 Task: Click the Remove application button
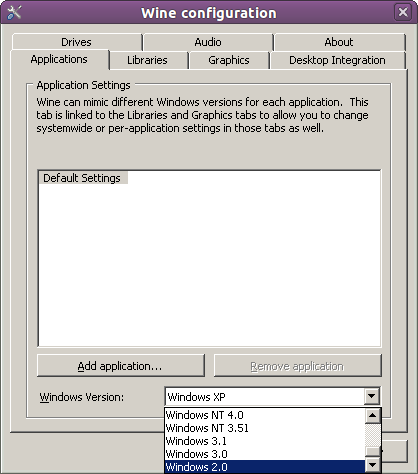(x=297, y=366)
